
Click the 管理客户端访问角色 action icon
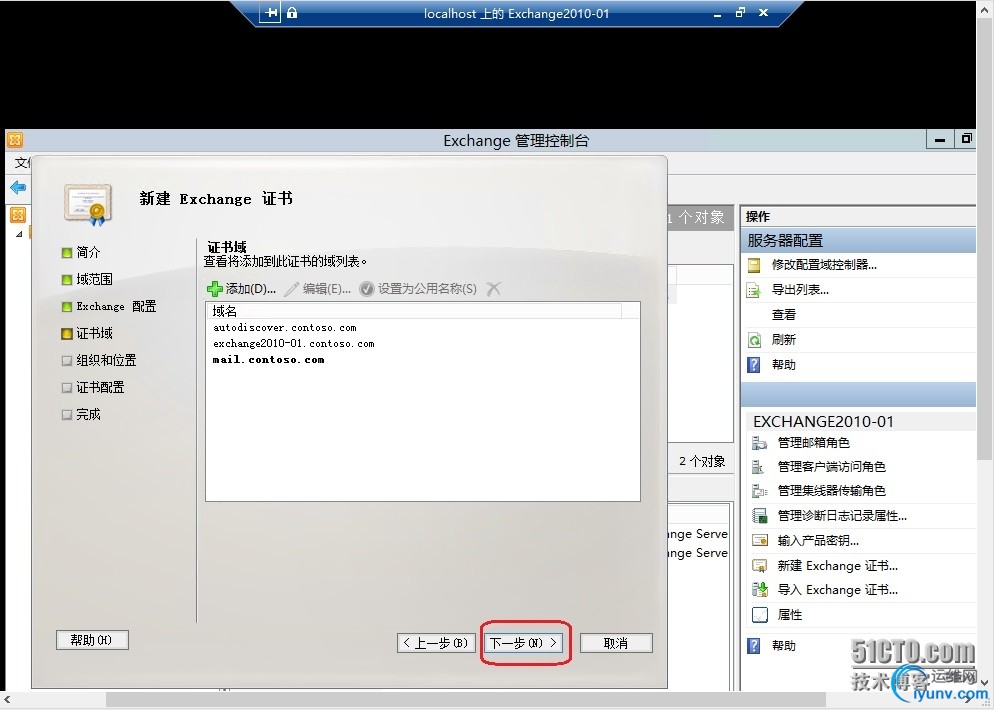(759, 467)
